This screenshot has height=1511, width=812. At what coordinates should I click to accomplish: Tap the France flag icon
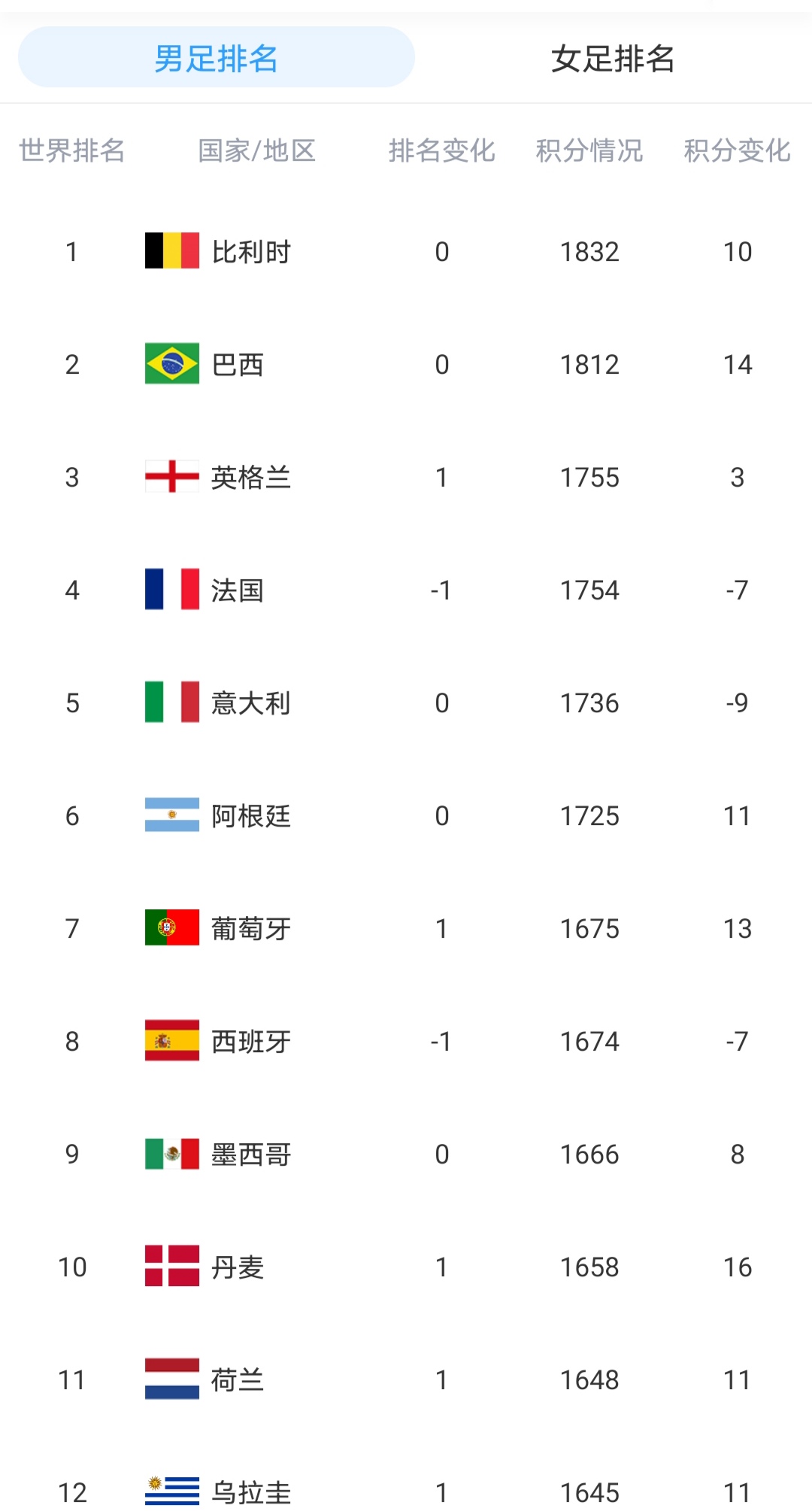(x=172, y=590)
